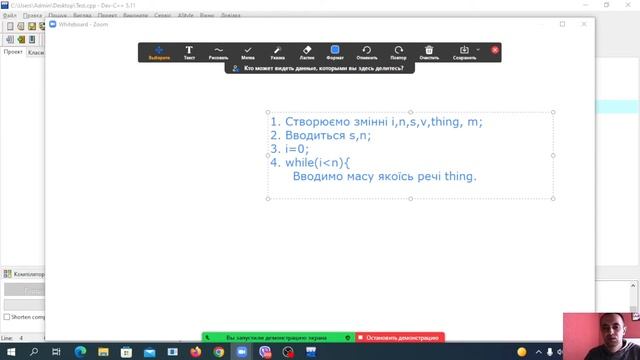Screen dimensions: 640x360
Task: Click New file icon in Dev-C++ toolbar
Action: tap(10, 26)
